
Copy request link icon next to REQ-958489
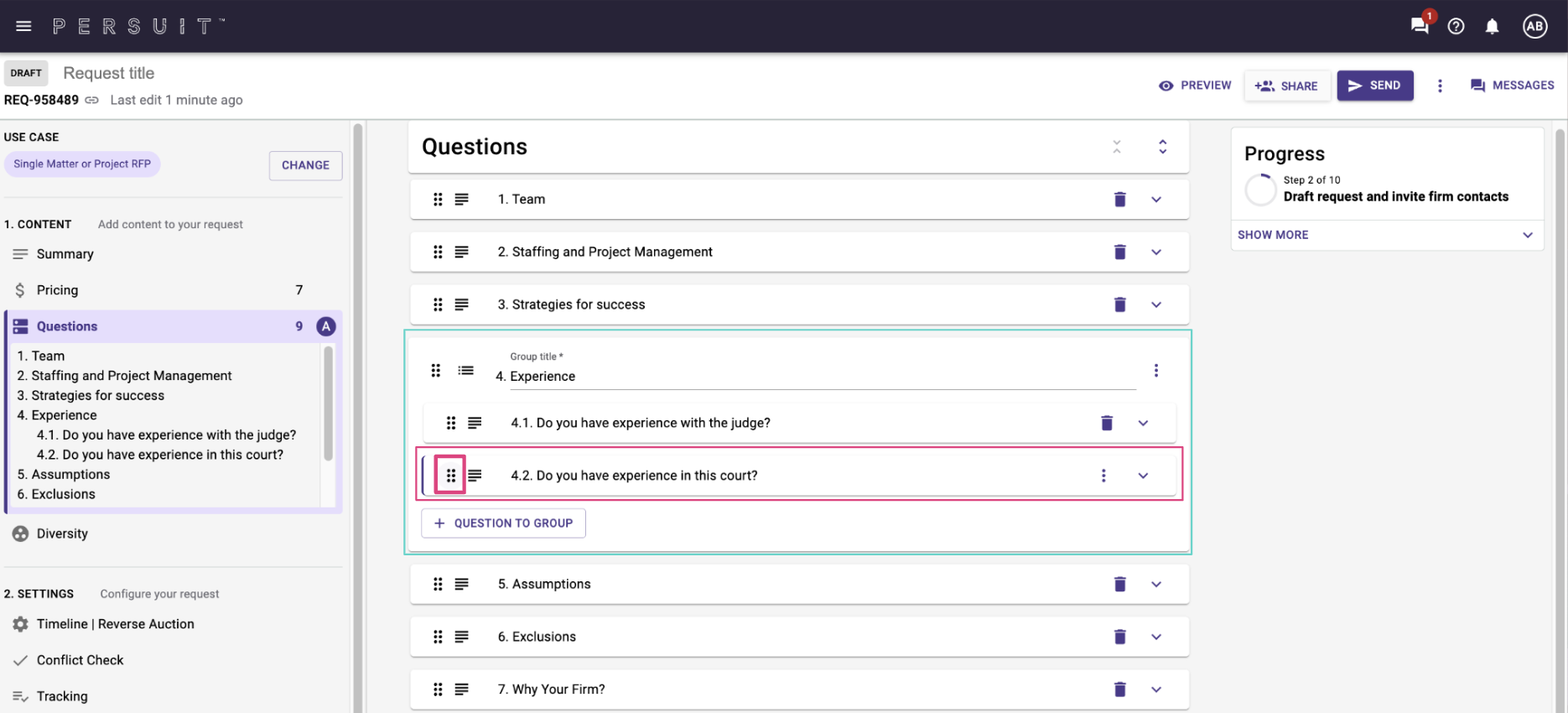(92, 100)
